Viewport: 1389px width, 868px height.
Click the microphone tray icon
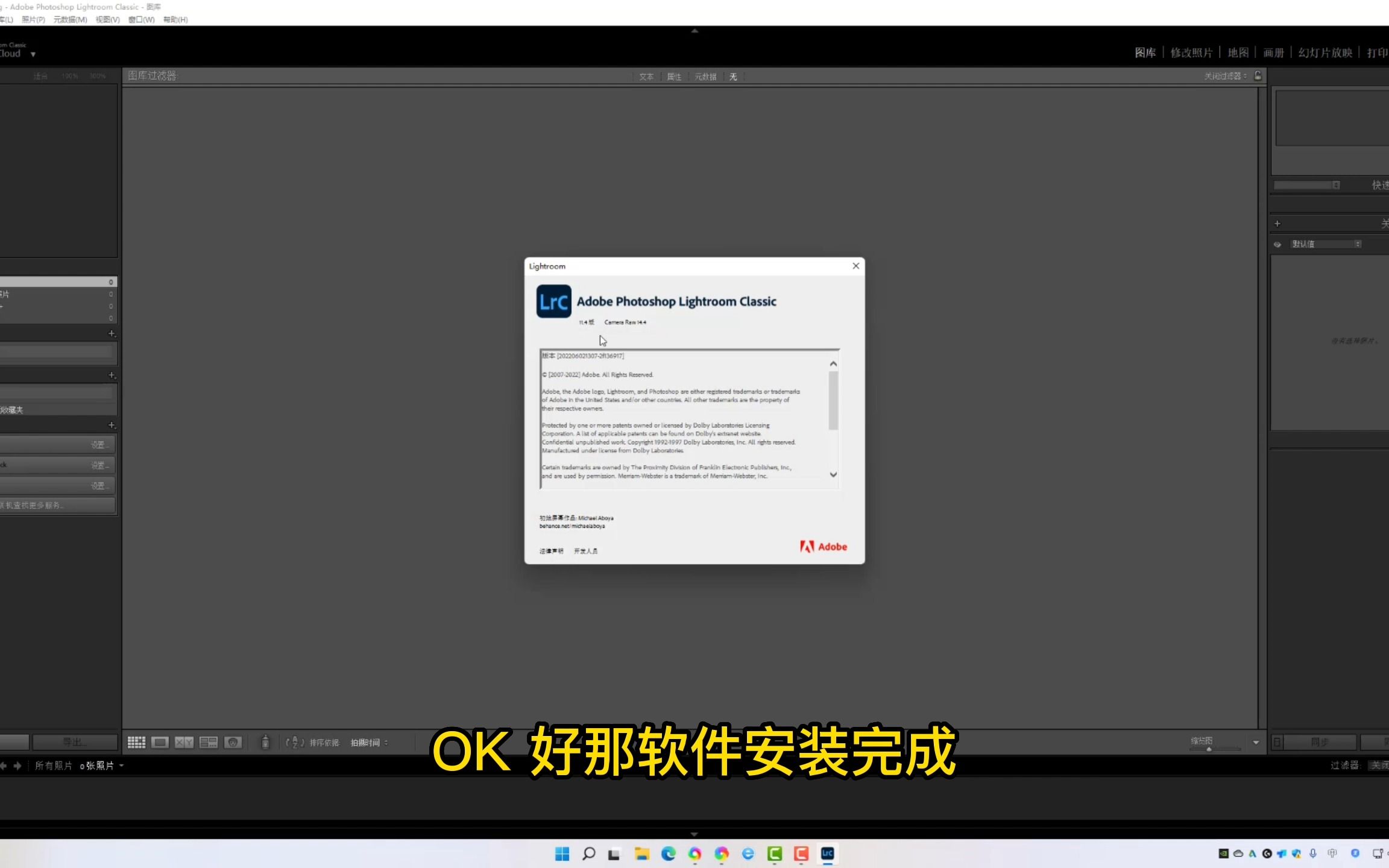(1313, 854)
